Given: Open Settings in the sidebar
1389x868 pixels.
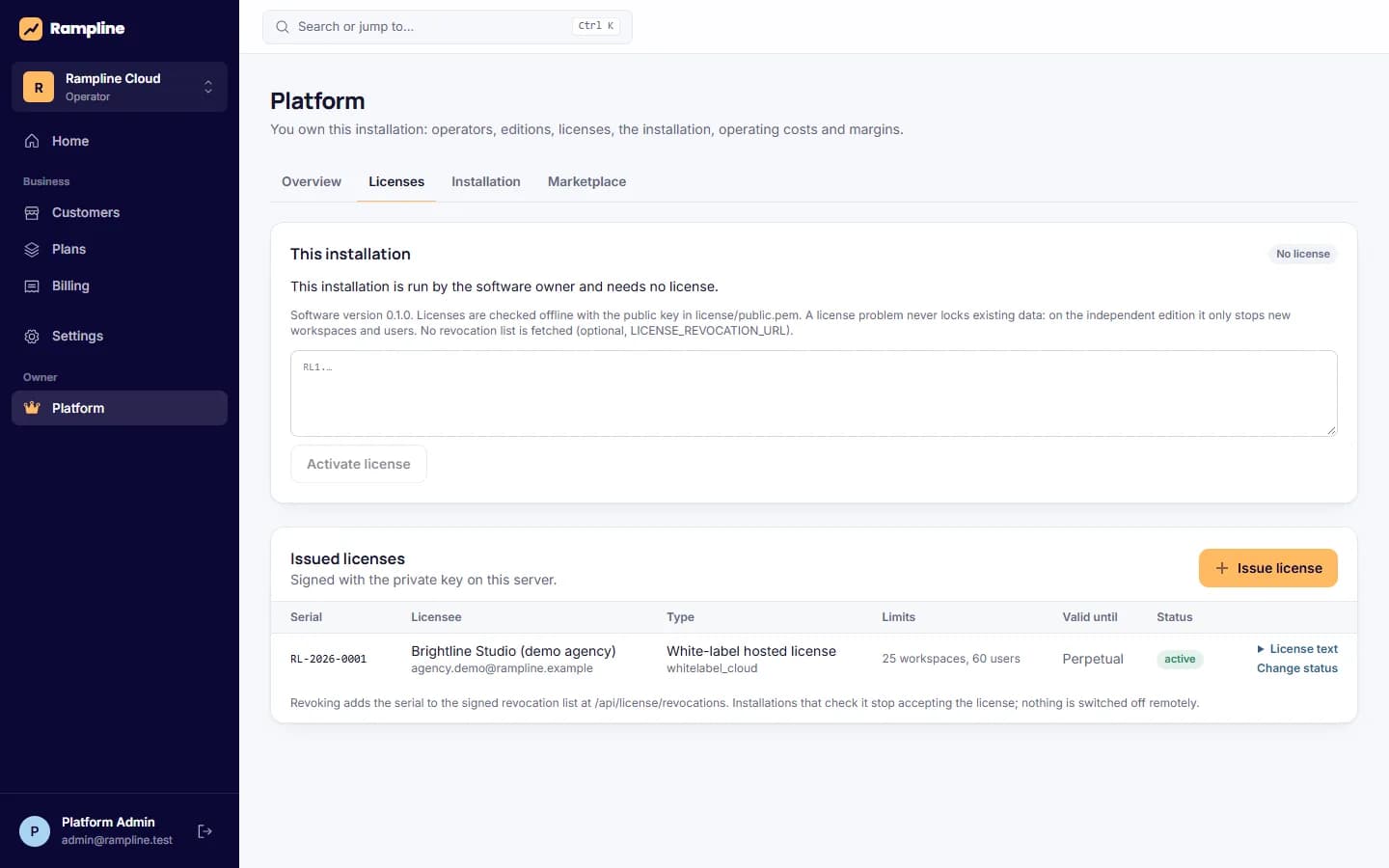Looking at the screenshot, I should [120, 336].
